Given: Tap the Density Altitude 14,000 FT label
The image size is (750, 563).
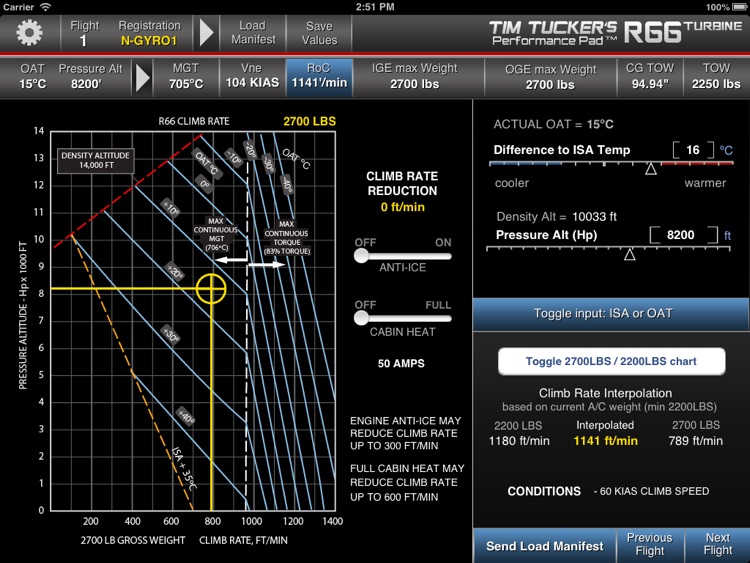Looking at the screenshot, I should [x=96, y=160].
